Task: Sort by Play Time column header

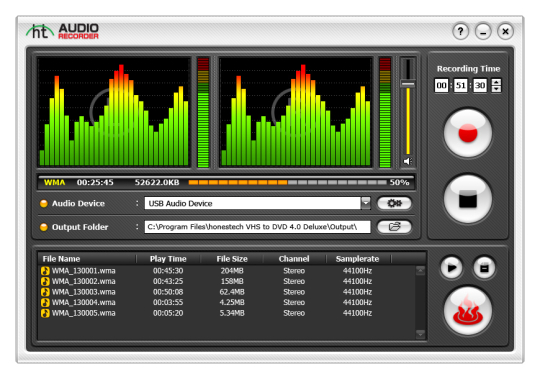Action: pyautogui.click(x=168, y=259)
